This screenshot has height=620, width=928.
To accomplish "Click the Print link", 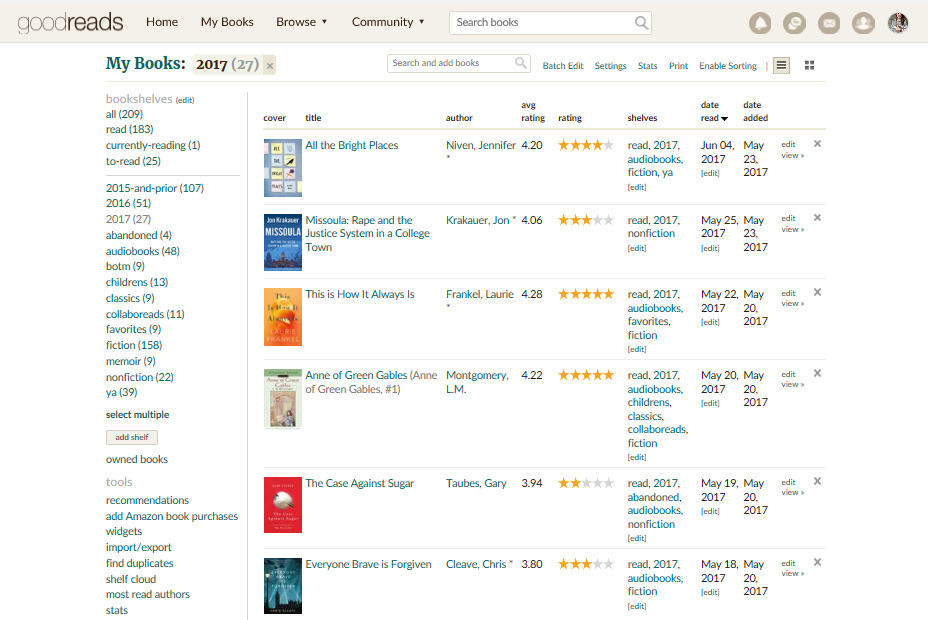I will 678,66.
